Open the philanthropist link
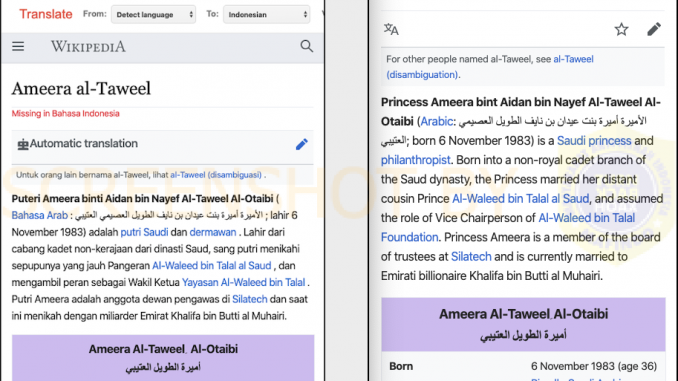Screen dimensions: 678x381 416,160
